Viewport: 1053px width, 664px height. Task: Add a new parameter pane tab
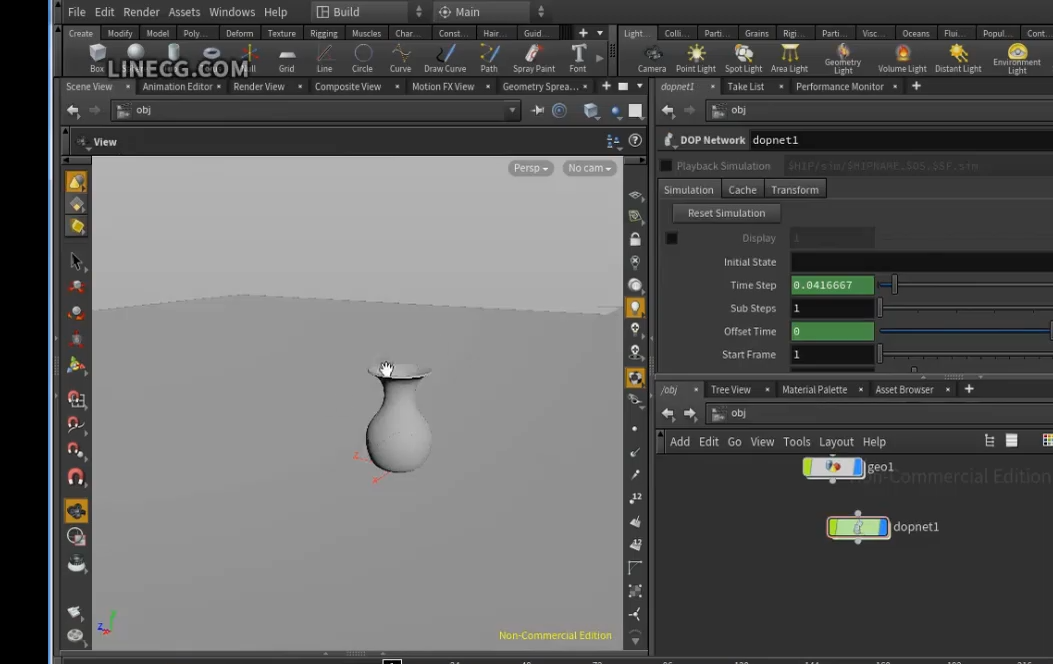(x=916, y=86)
